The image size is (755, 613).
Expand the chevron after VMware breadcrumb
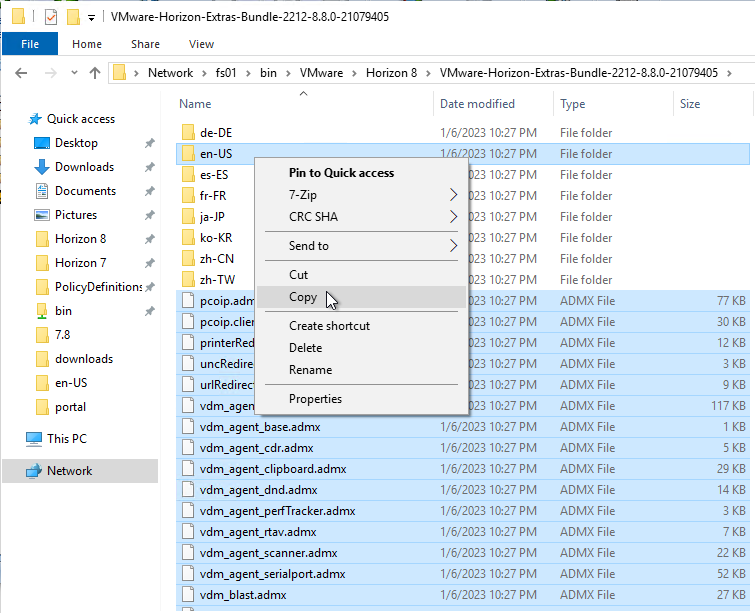(x=354, y=73)
